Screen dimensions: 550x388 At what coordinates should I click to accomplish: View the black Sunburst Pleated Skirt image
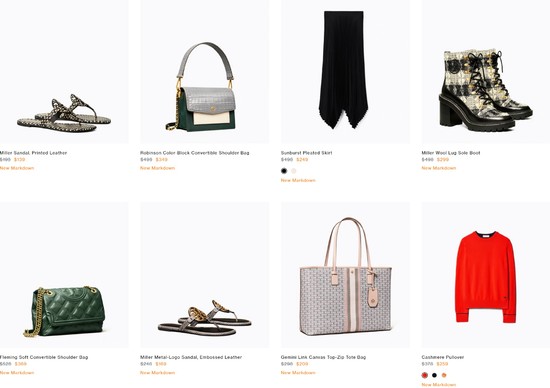pos(346,71)
